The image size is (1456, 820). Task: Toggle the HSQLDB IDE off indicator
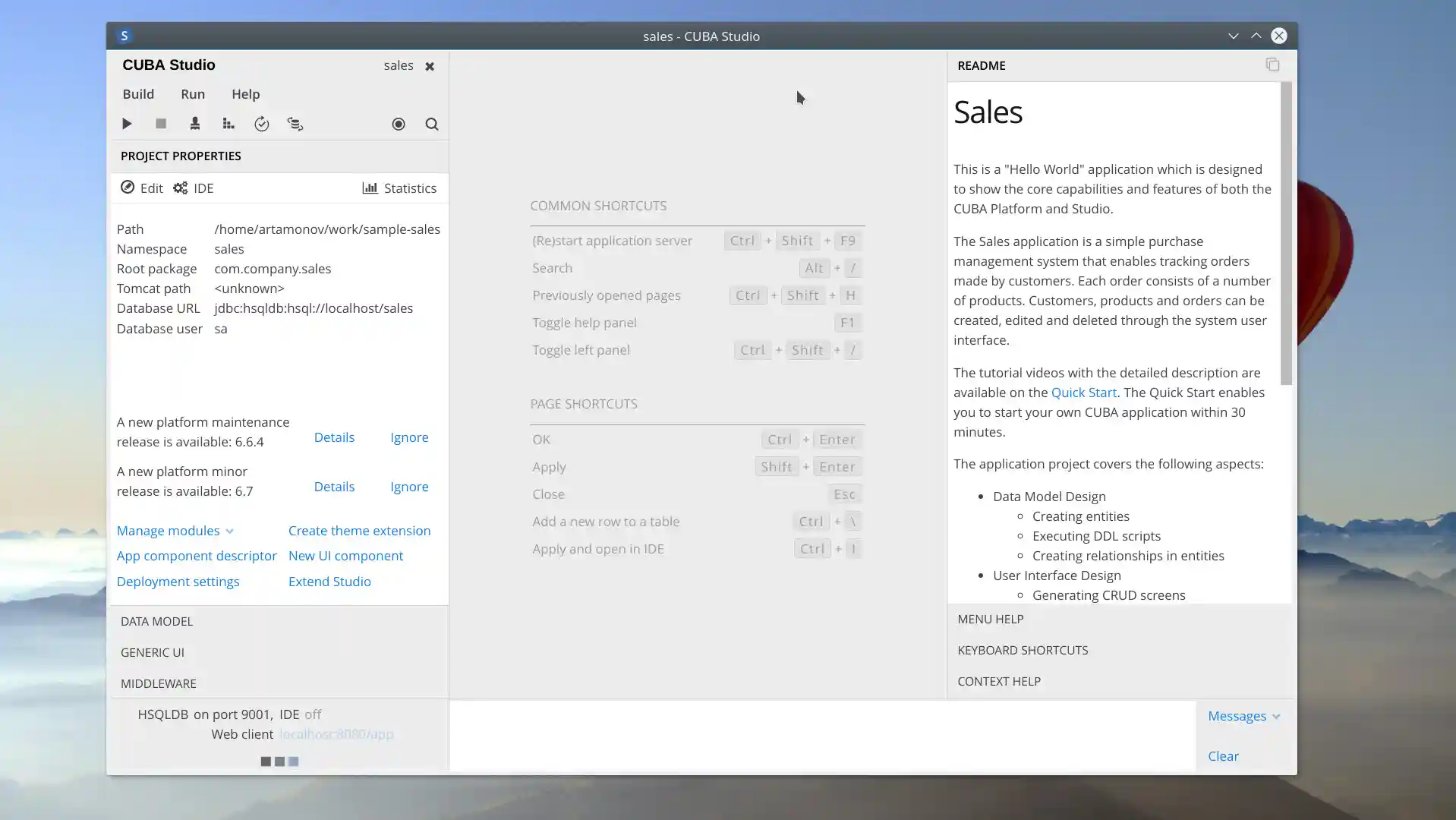click(311, 714)
